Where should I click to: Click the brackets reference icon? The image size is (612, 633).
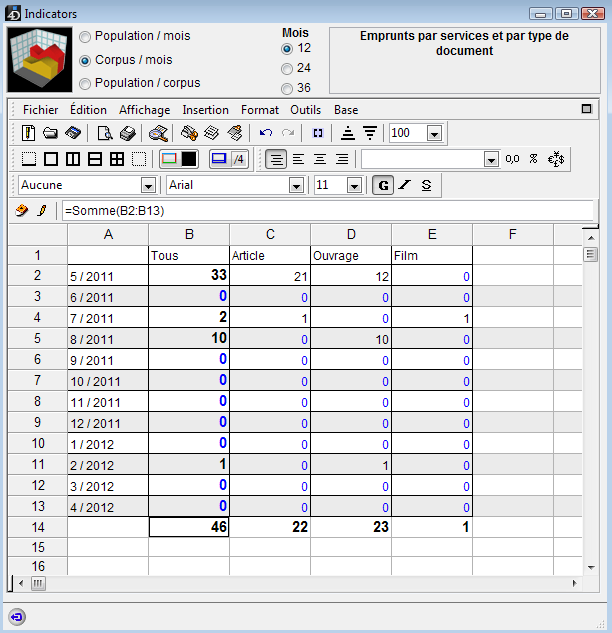[318, 133]
